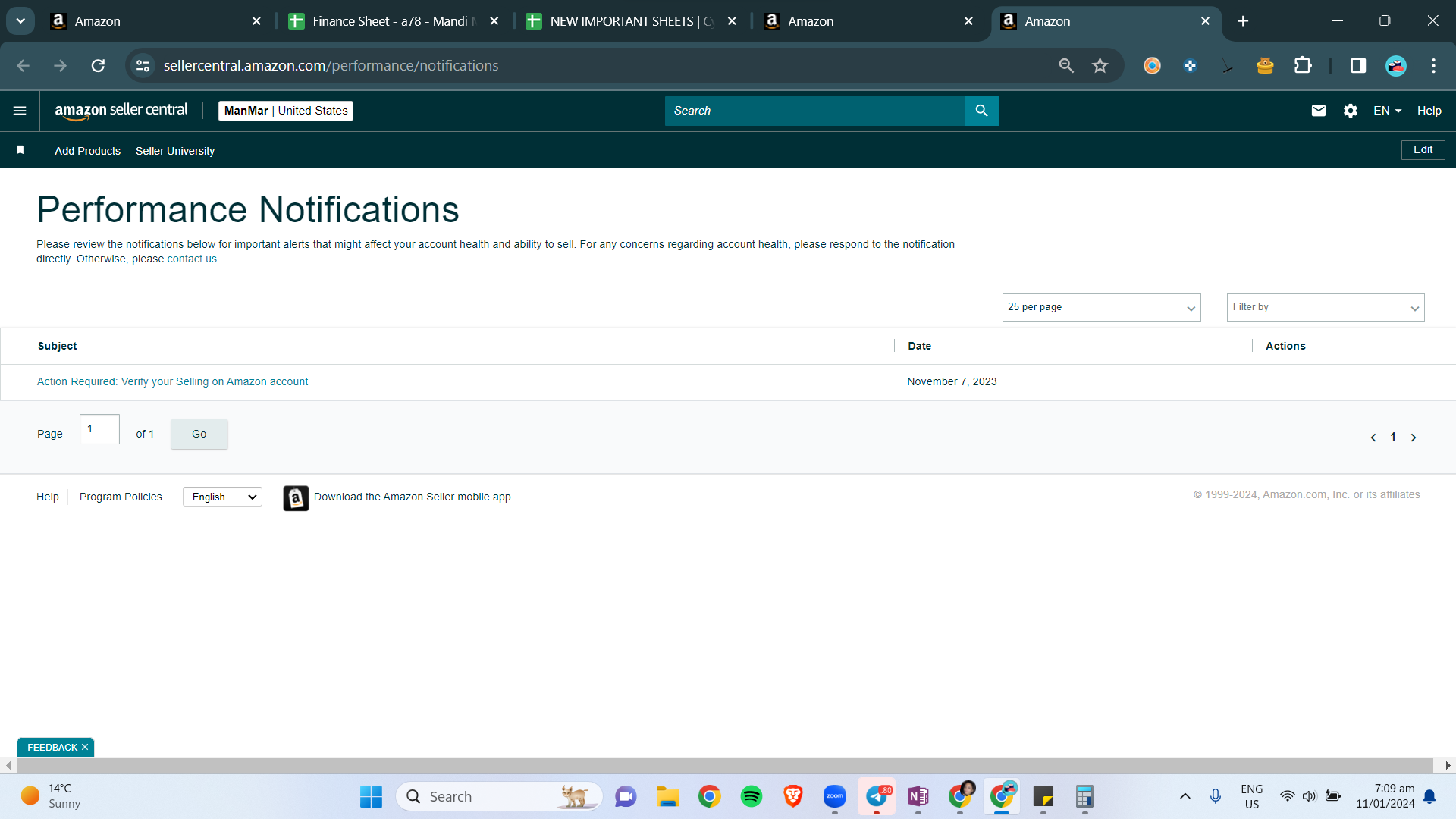
Task: Switch to the first Amazon tab
Action: click(x=155, y=21)
